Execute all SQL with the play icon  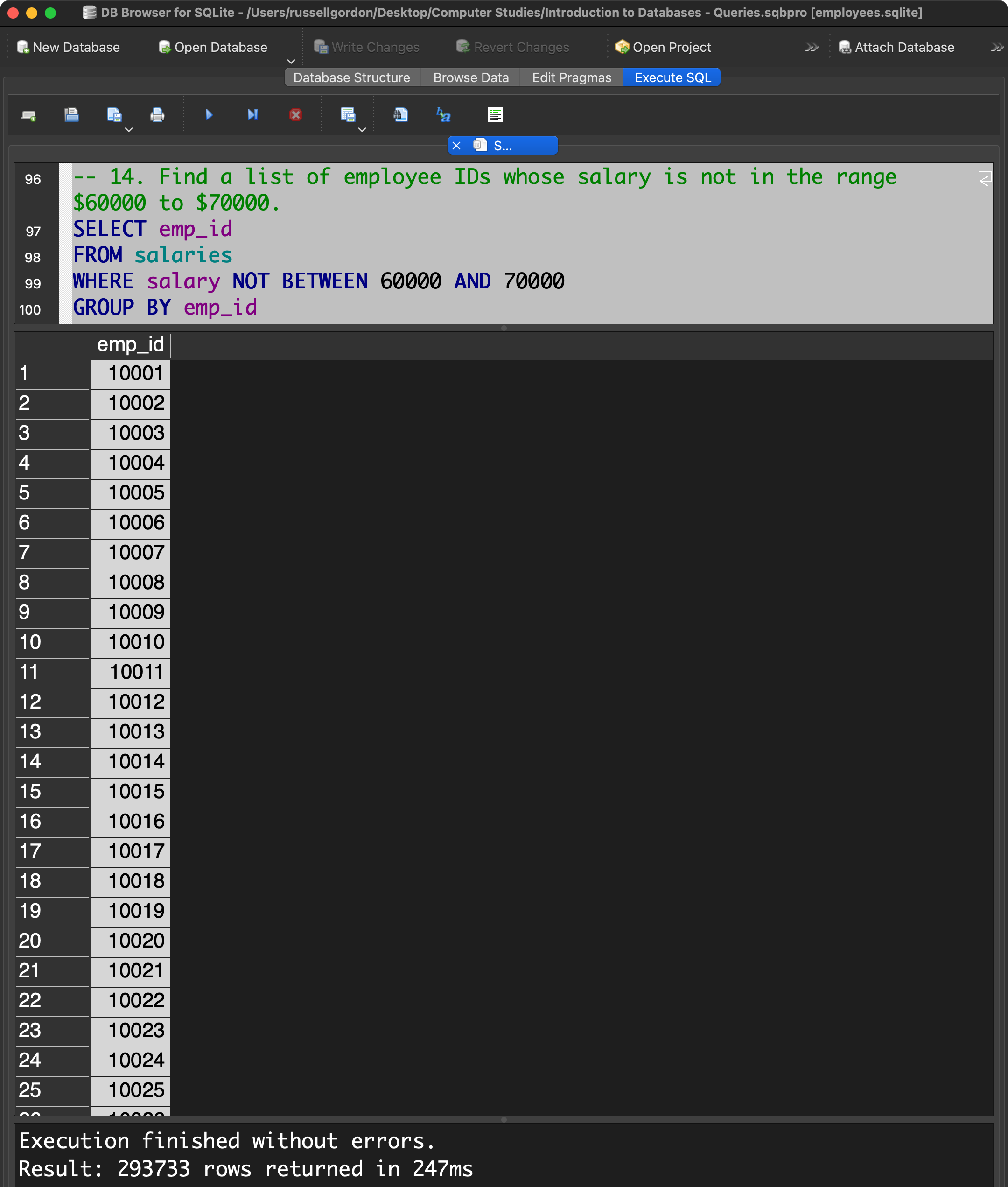pyautogui.click(x=209, y=115)
